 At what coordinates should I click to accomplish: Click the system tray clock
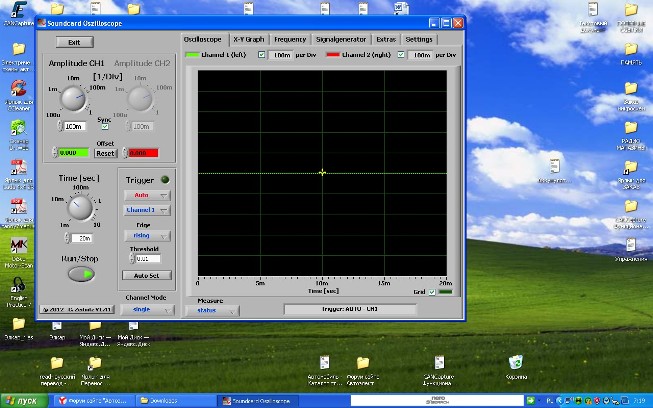pyautogui.click(x=641, y=401)
